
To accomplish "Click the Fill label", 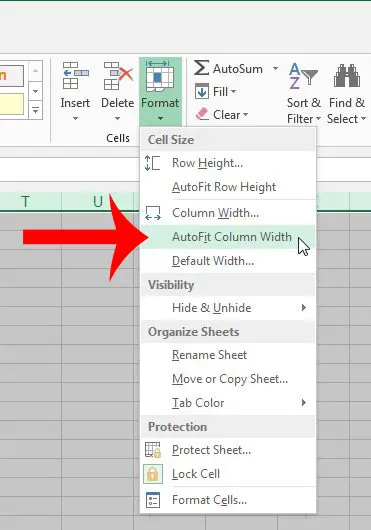I will 220,92.
